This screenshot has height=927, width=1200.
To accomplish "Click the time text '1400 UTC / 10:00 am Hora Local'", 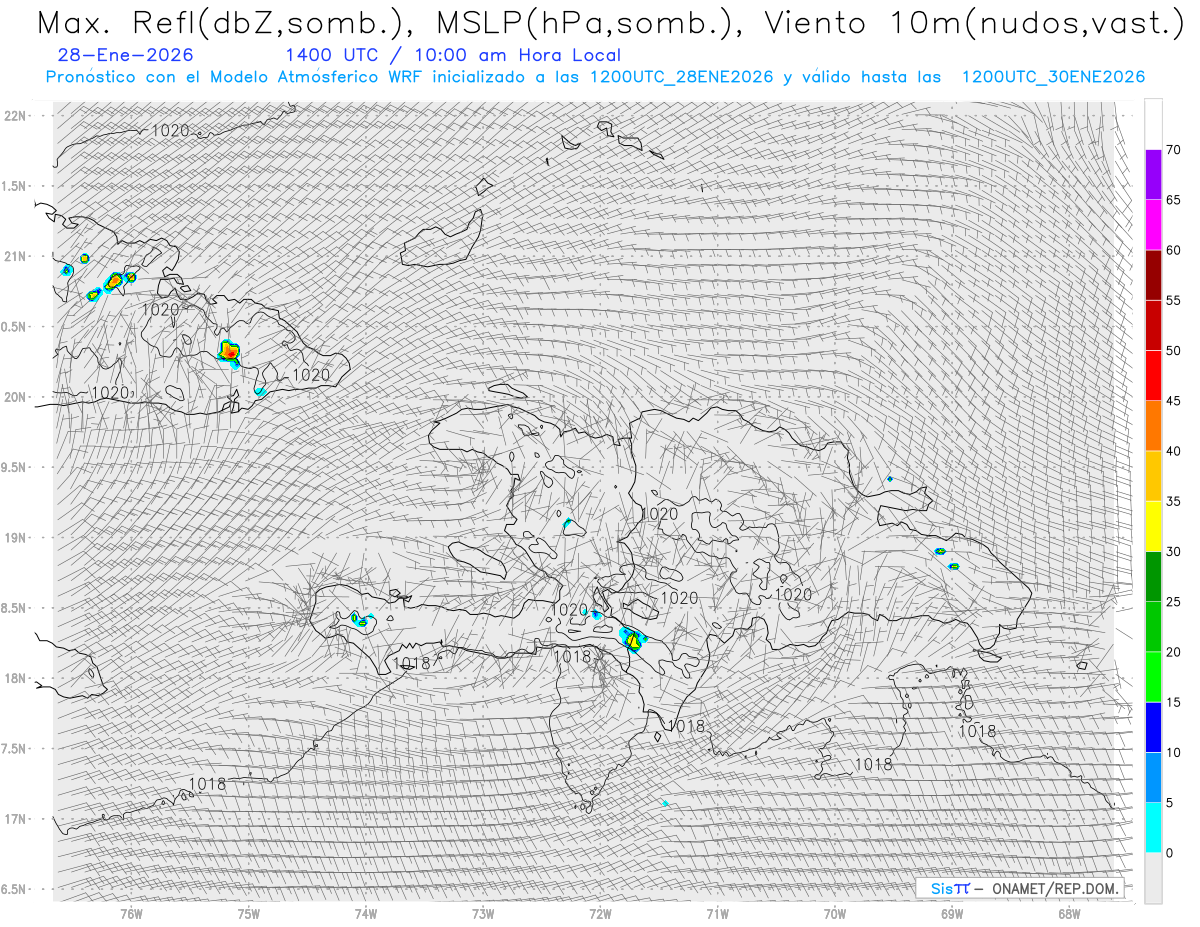I will [453, 55].
